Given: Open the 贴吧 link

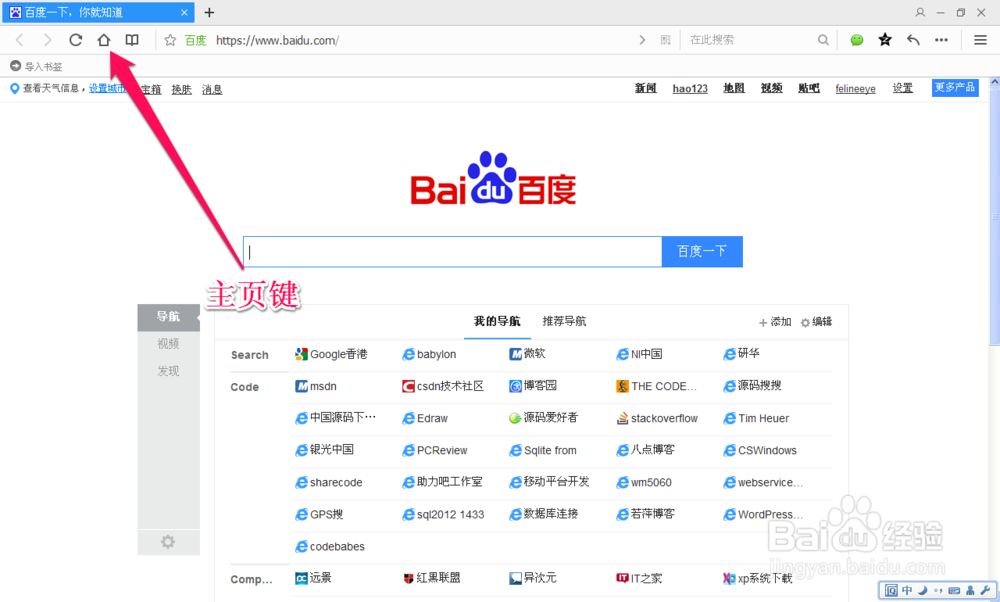Looking at the screenshot, I should 809,89.
